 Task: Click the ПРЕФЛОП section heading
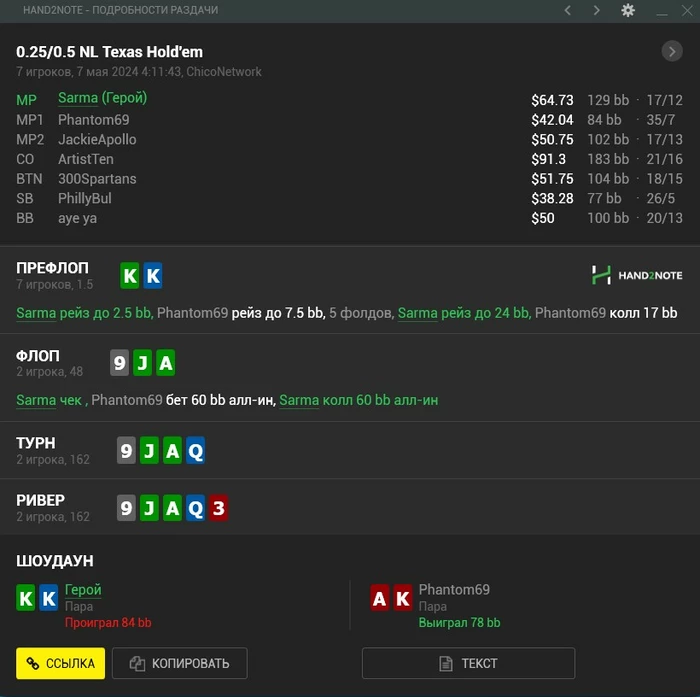point(52,268)
